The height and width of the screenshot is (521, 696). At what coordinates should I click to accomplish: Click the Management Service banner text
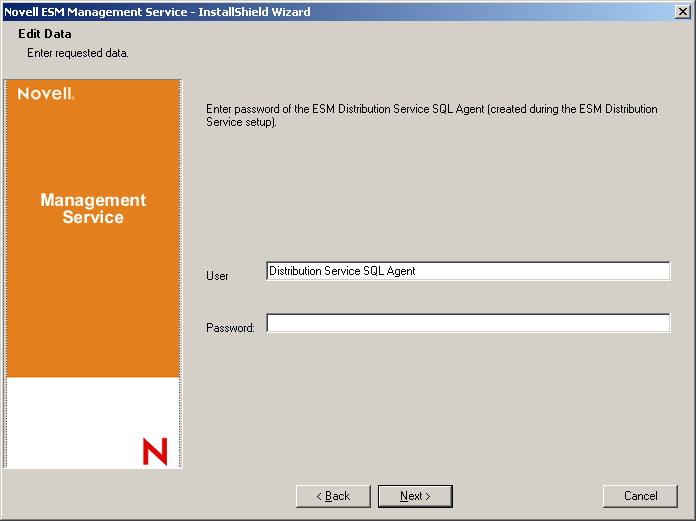click(93, 209)
